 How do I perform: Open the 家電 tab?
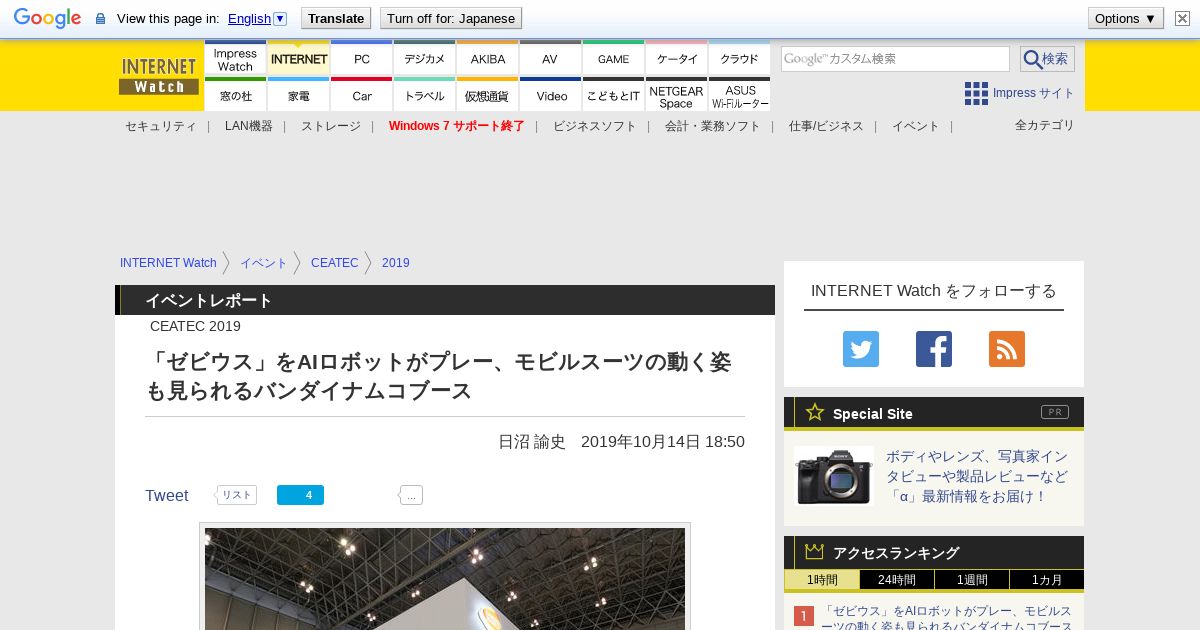point(299,95)
